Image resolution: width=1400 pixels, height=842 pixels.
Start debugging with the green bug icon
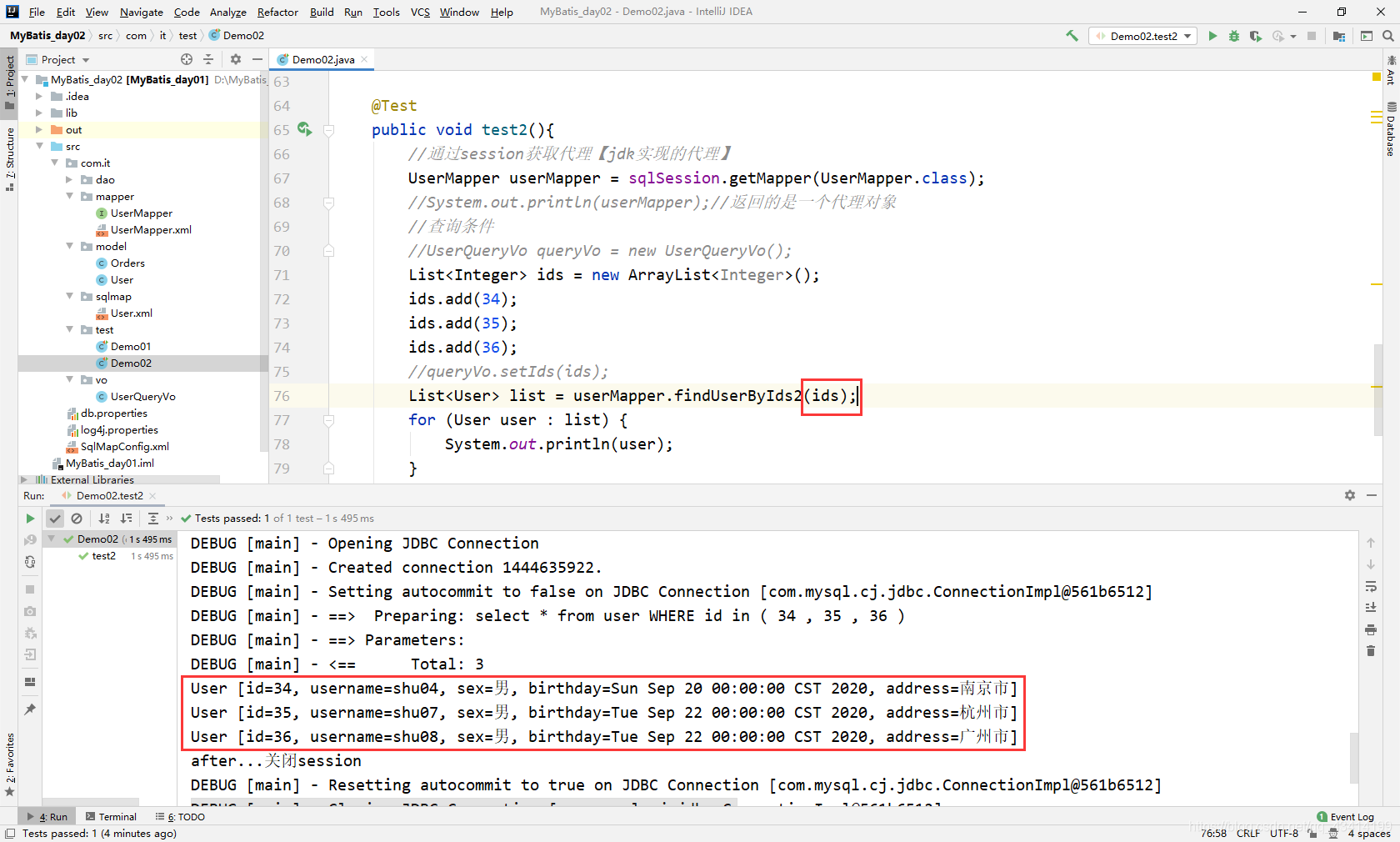point(1234,36)
